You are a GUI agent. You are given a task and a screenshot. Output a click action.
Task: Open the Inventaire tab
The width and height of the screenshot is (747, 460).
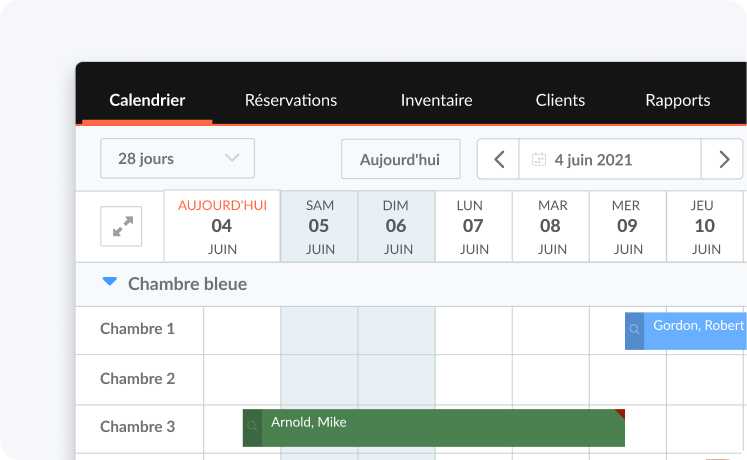436,100
